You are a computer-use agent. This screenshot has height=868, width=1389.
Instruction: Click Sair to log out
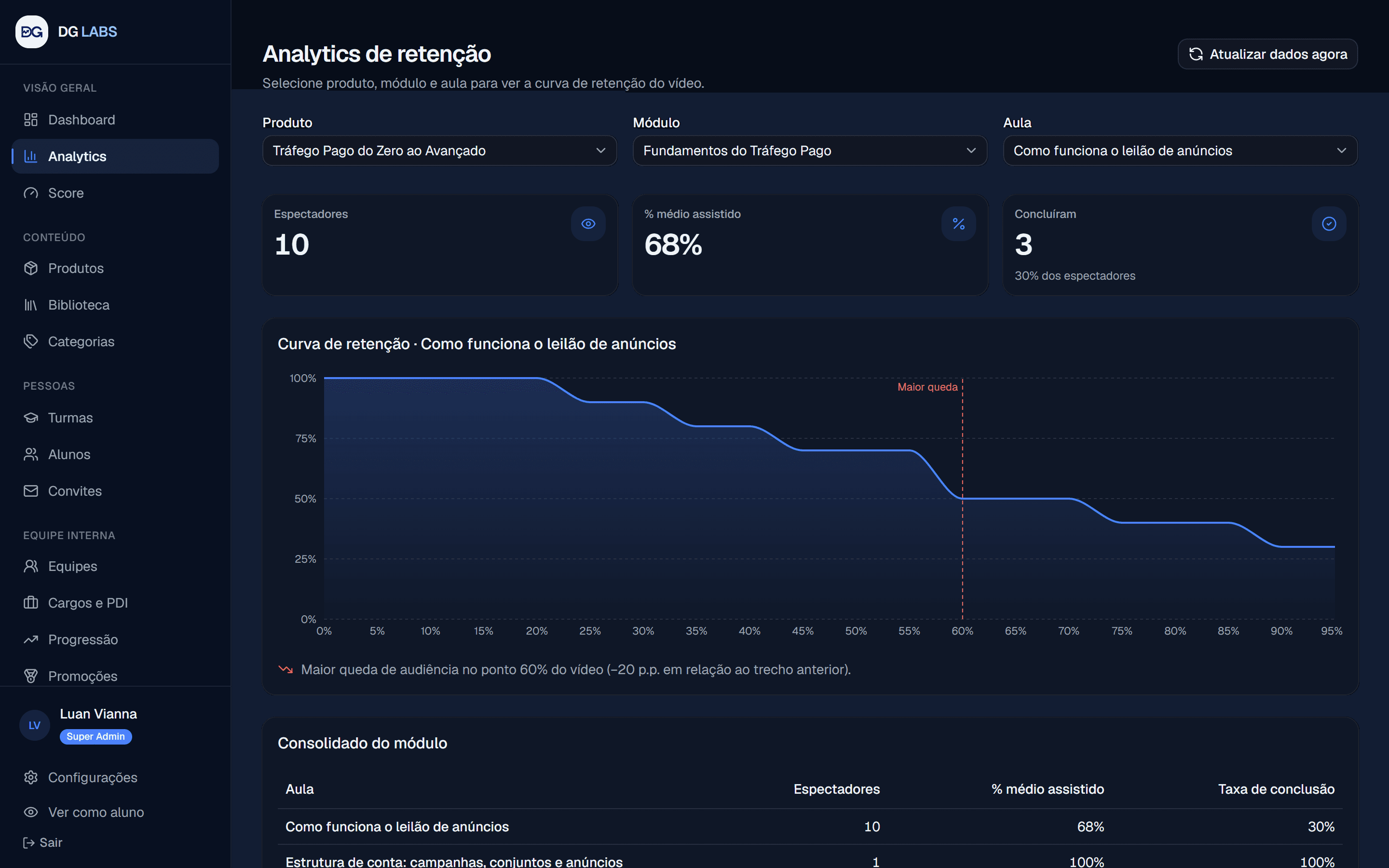(42, 842)
